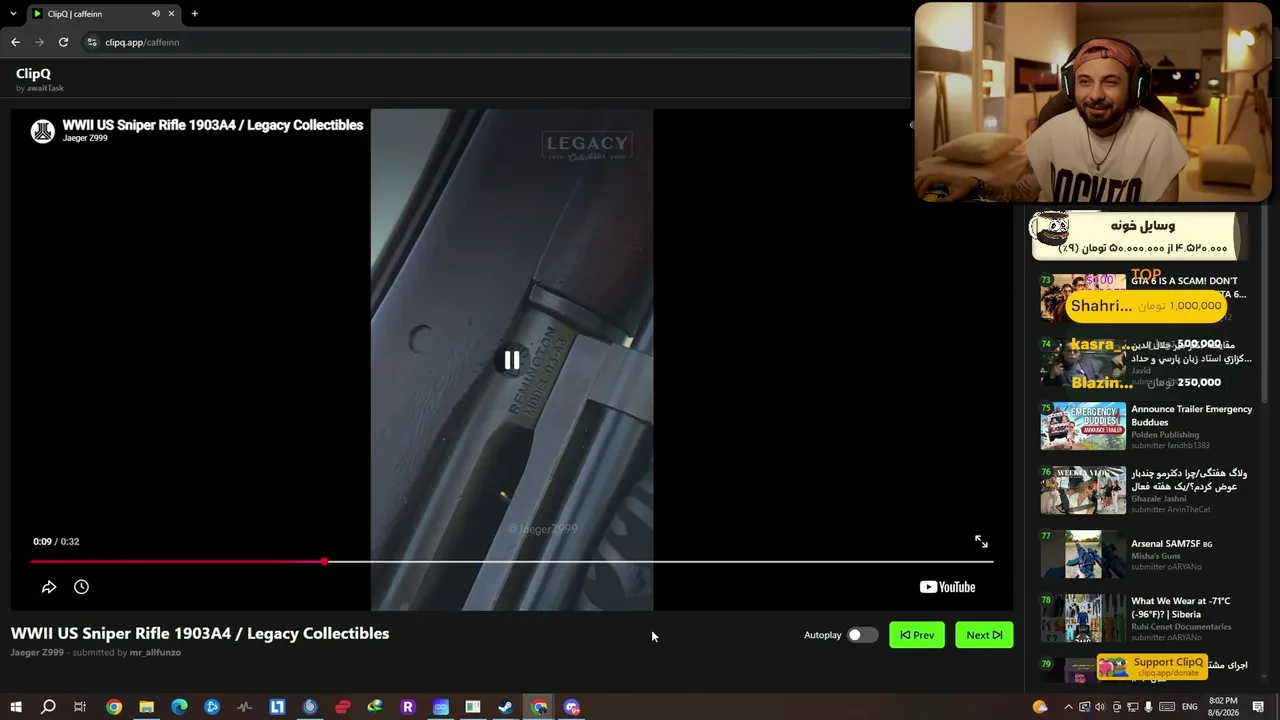The width and height of the screenshot is (1280, 720).
Task: Click the microphone icon in system tray
Action: coord(1148,707)
